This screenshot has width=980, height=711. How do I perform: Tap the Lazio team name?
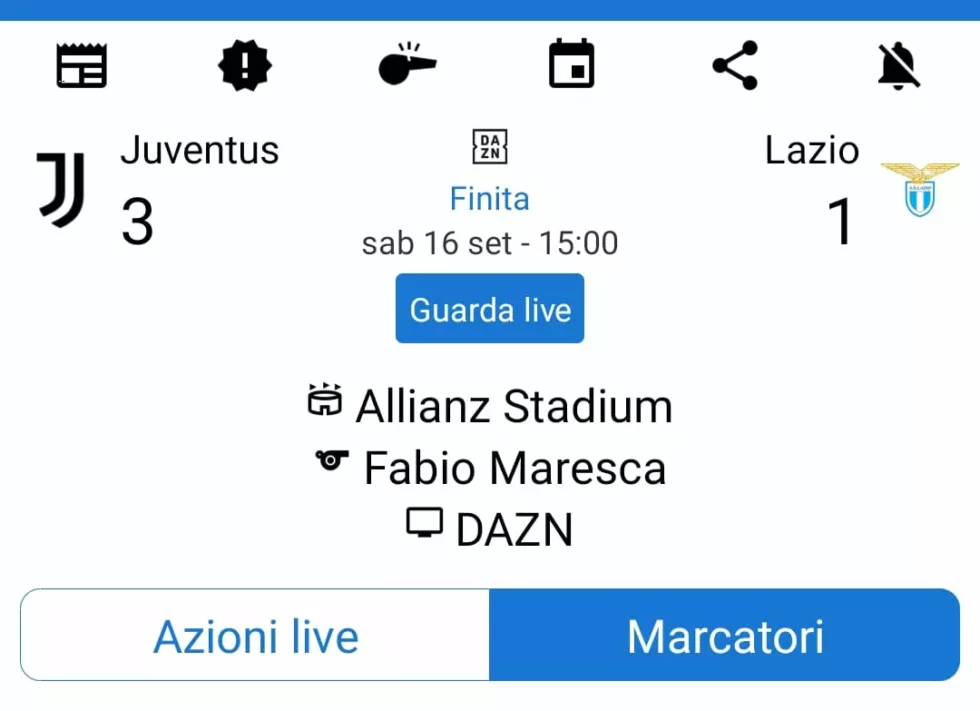(811, 150)
